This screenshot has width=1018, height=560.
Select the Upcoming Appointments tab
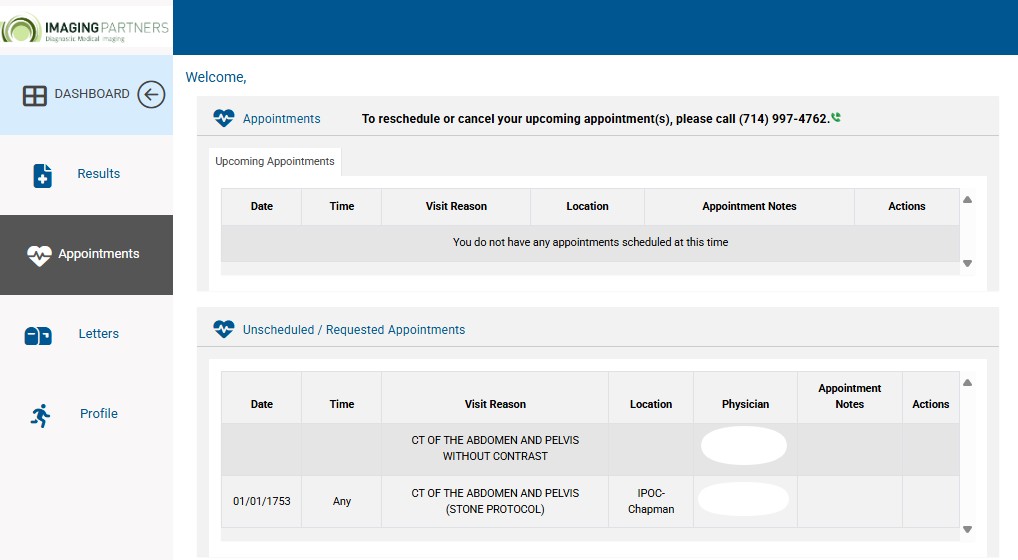tap(275, 161)
